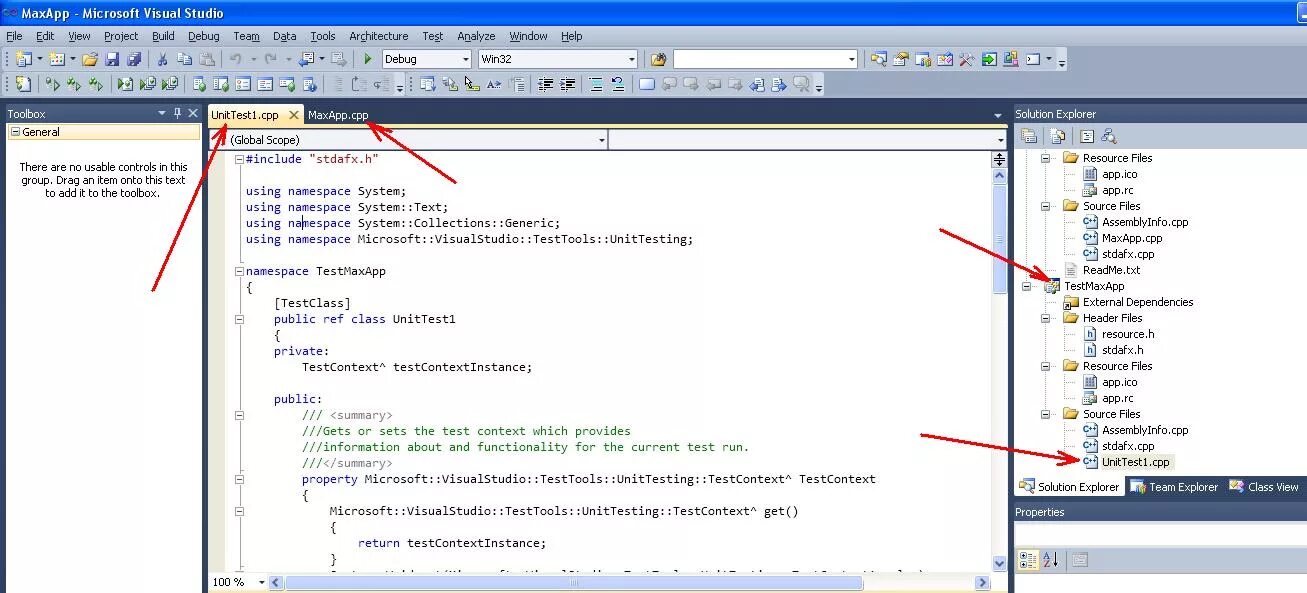Open the active files list dropdown arrow

pyautogui.click(x=998, y=116)
